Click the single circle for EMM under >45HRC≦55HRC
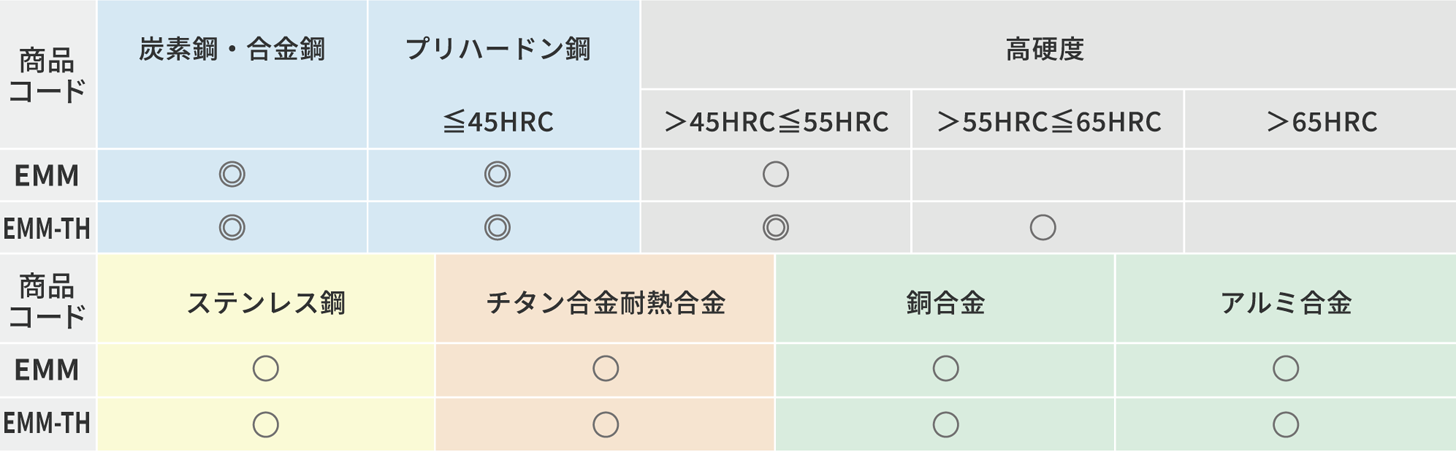Image resolution: width=1456 pixels, height=452 pixels. 775,175
